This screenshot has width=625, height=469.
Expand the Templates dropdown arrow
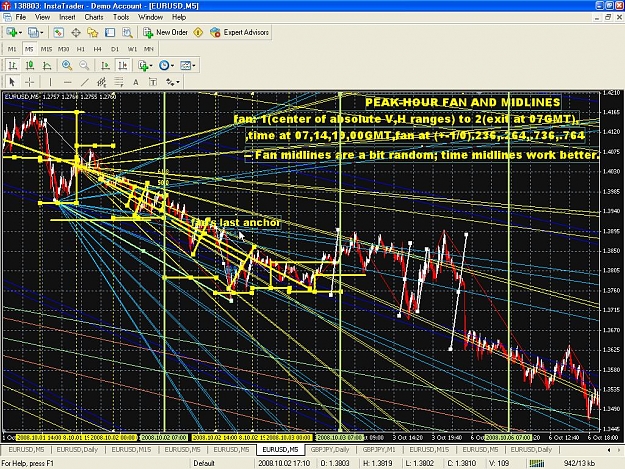[194, 66]
